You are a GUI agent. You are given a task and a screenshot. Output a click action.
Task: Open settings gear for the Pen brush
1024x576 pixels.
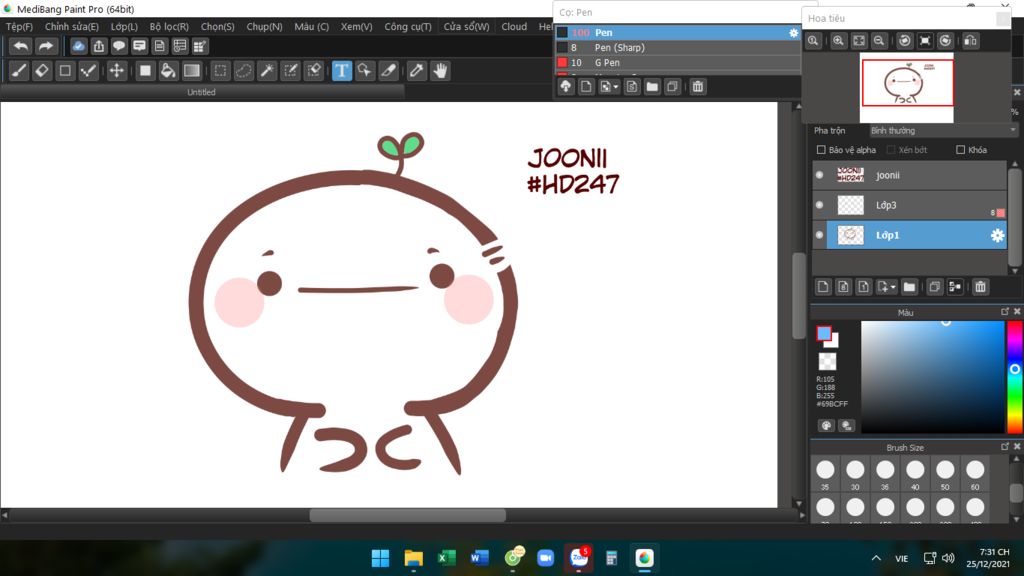793,33
